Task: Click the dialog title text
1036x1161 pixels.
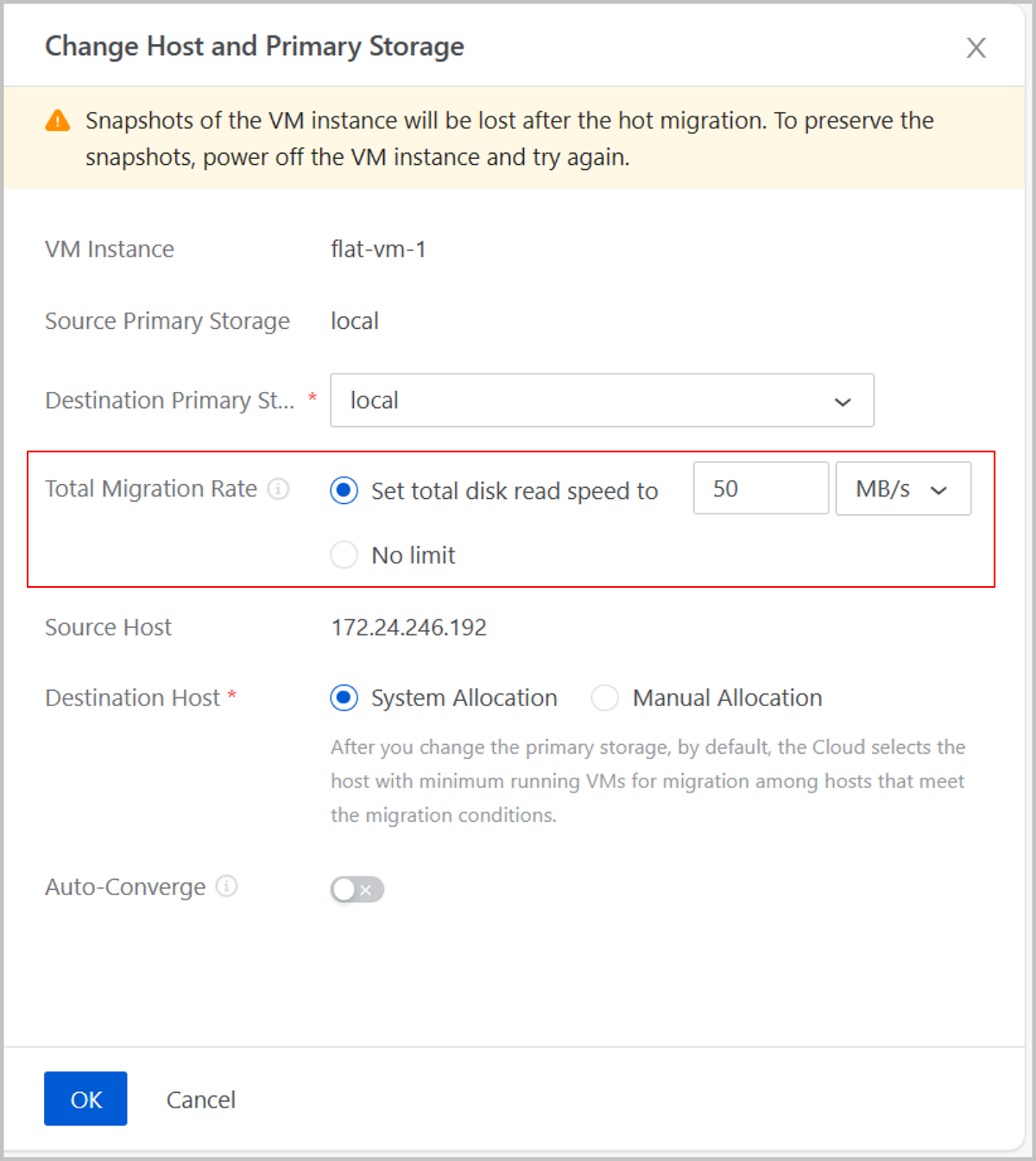Action: click(x=254, y=47)
